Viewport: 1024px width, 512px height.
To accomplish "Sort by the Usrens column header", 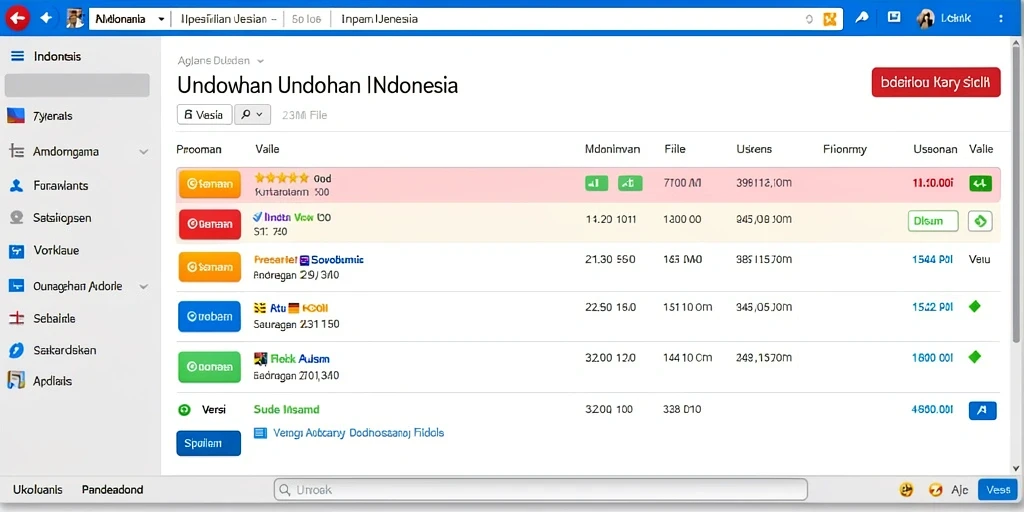I will [x=754, y=149].
